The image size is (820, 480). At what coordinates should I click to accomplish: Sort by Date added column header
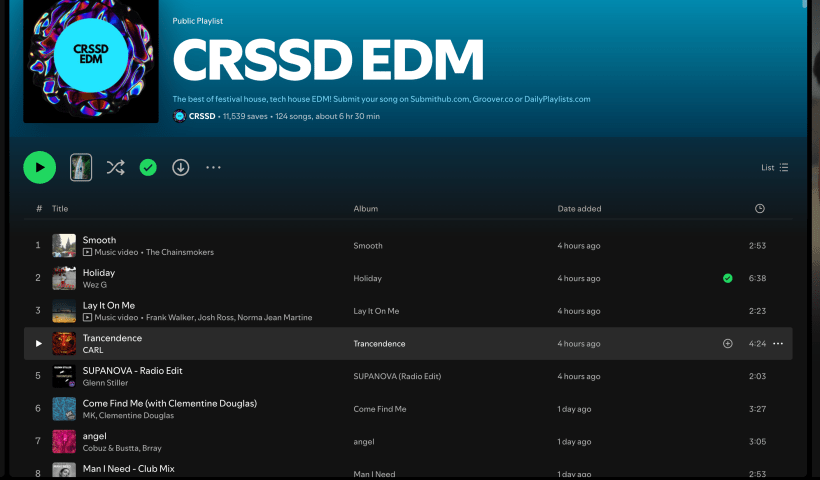(x=579, y=208)
